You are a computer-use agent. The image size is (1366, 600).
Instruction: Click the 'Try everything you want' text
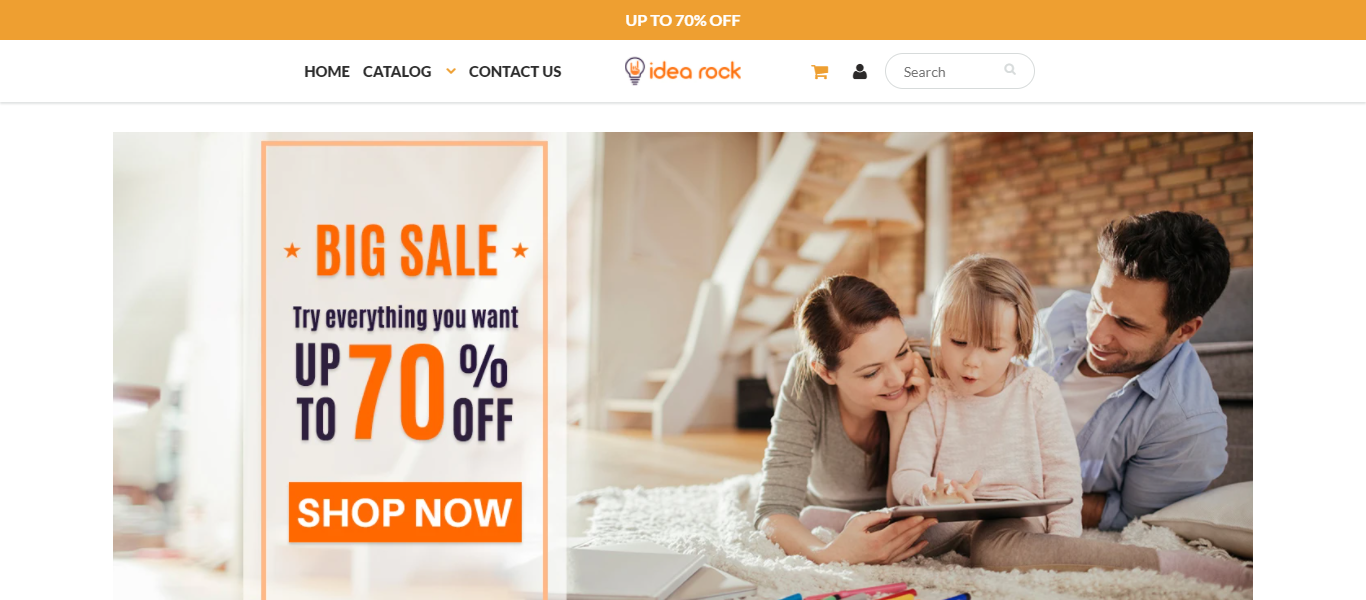coord(405,318)
